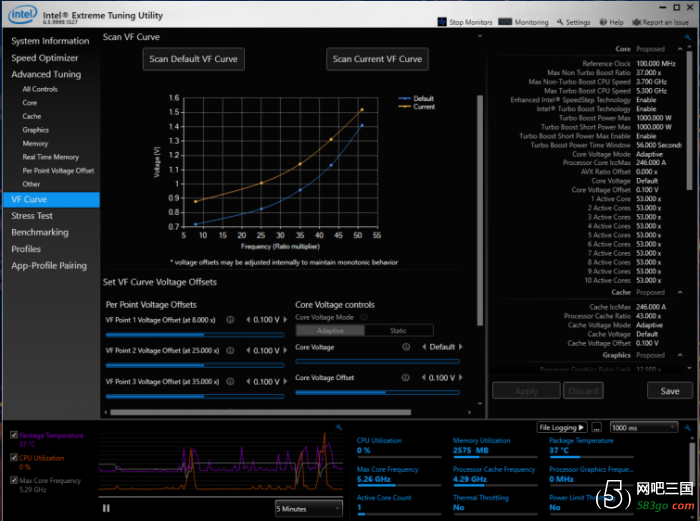Viewport: 700px width, 521px height.
Task: Open the Monitoring view icon
Action: point(505,22)
